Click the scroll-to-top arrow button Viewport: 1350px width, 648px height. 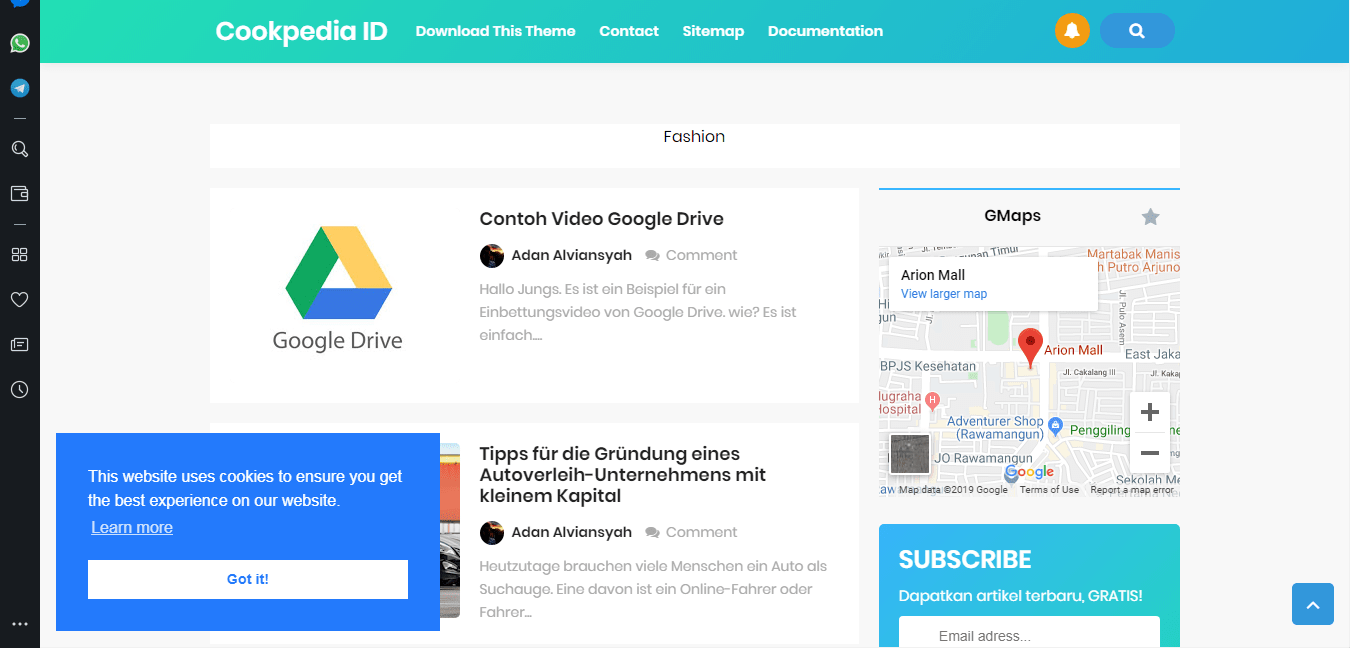click(1313, 604)
